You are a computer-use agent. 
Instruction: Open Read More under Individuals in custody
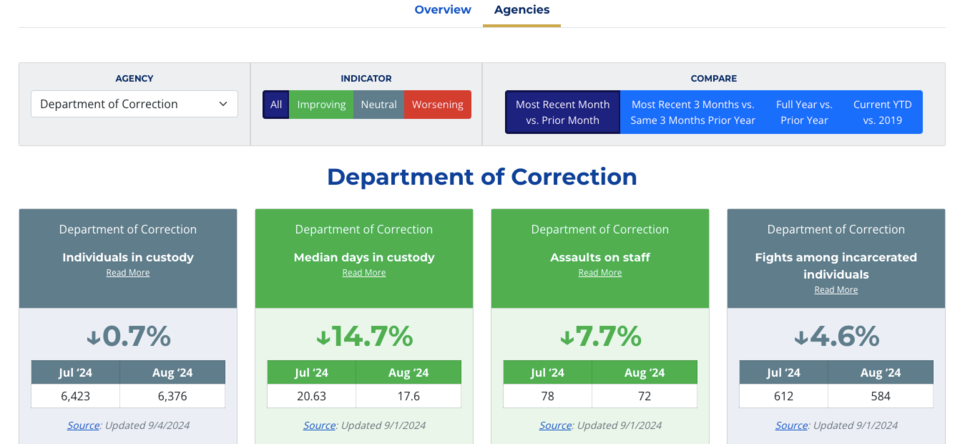128,273
